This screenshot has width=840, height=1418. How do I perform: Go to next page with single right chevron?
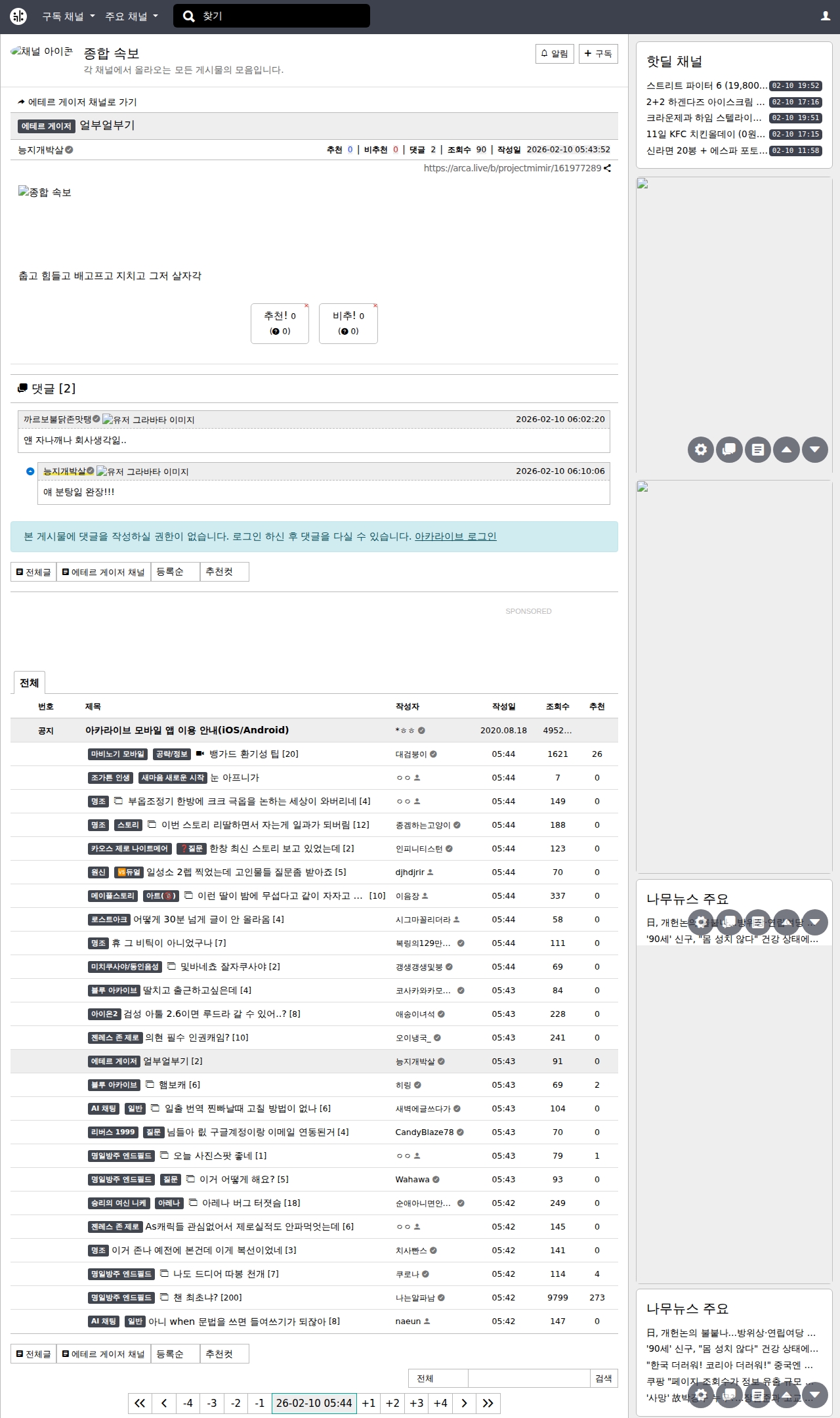464,1403
